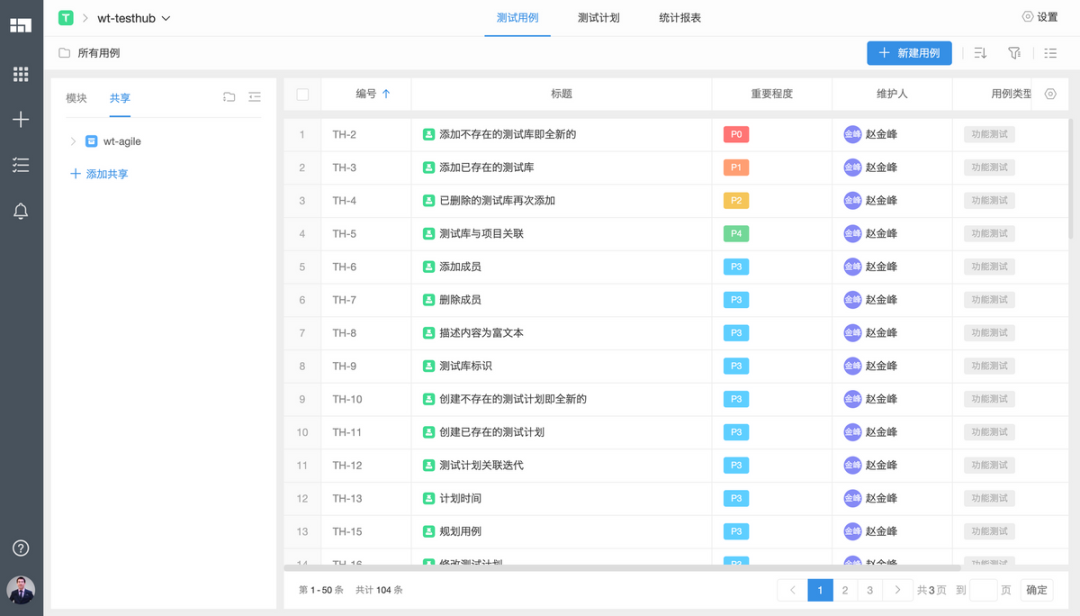Open column settings gear icon

(1050, 94)
